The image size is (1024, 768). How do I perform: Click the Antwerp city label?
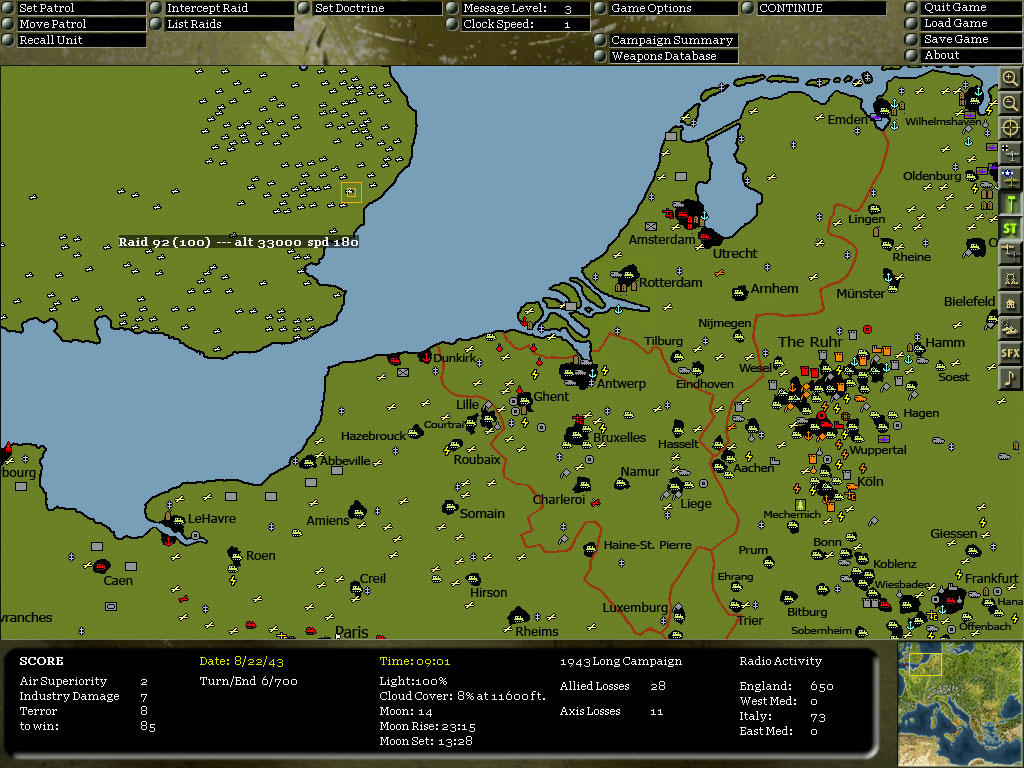pos(621,383)
